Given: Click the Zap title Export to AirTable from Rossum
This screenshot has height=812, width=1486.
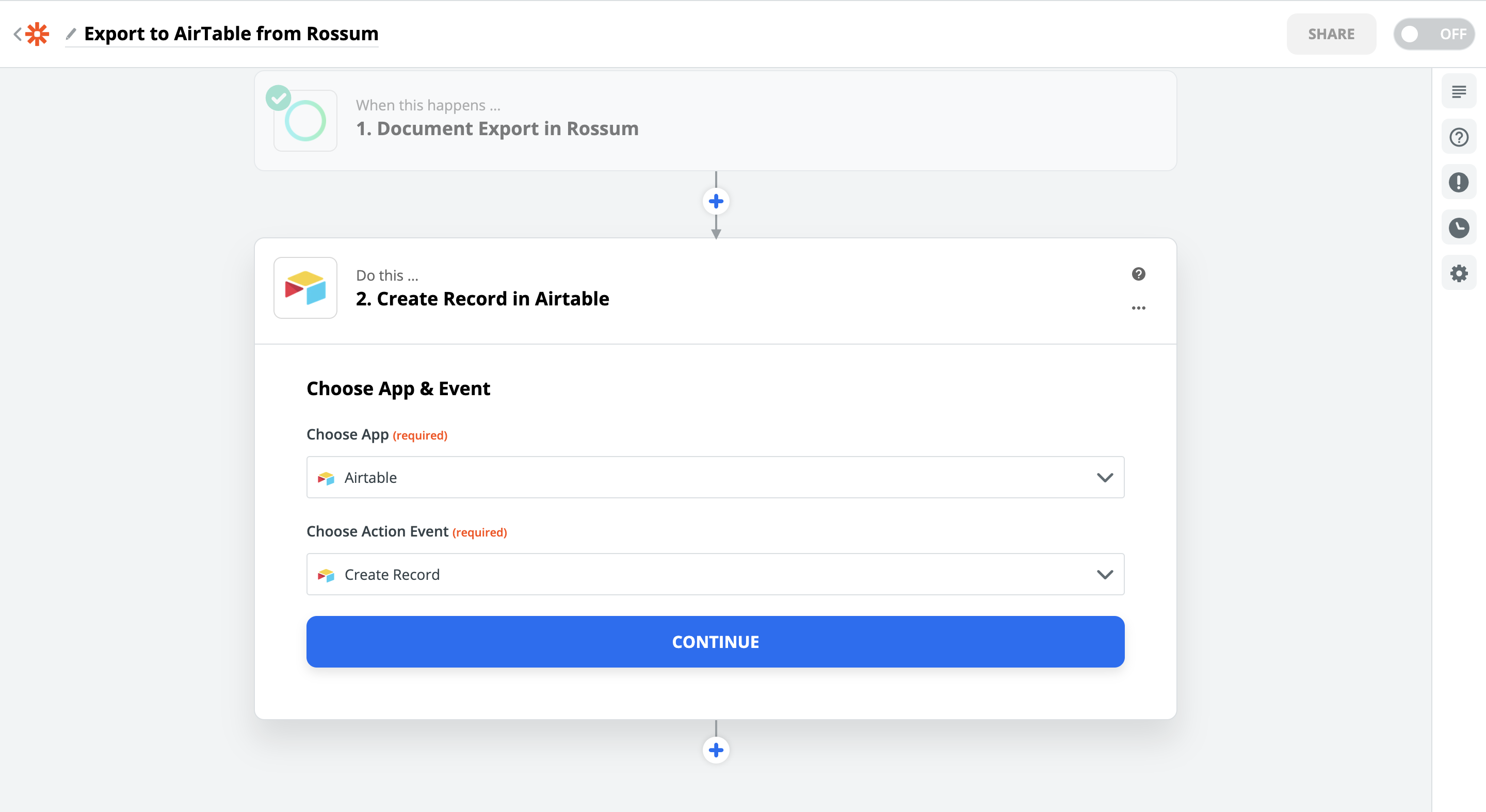Looking at the screenshot, I should 231,34.
